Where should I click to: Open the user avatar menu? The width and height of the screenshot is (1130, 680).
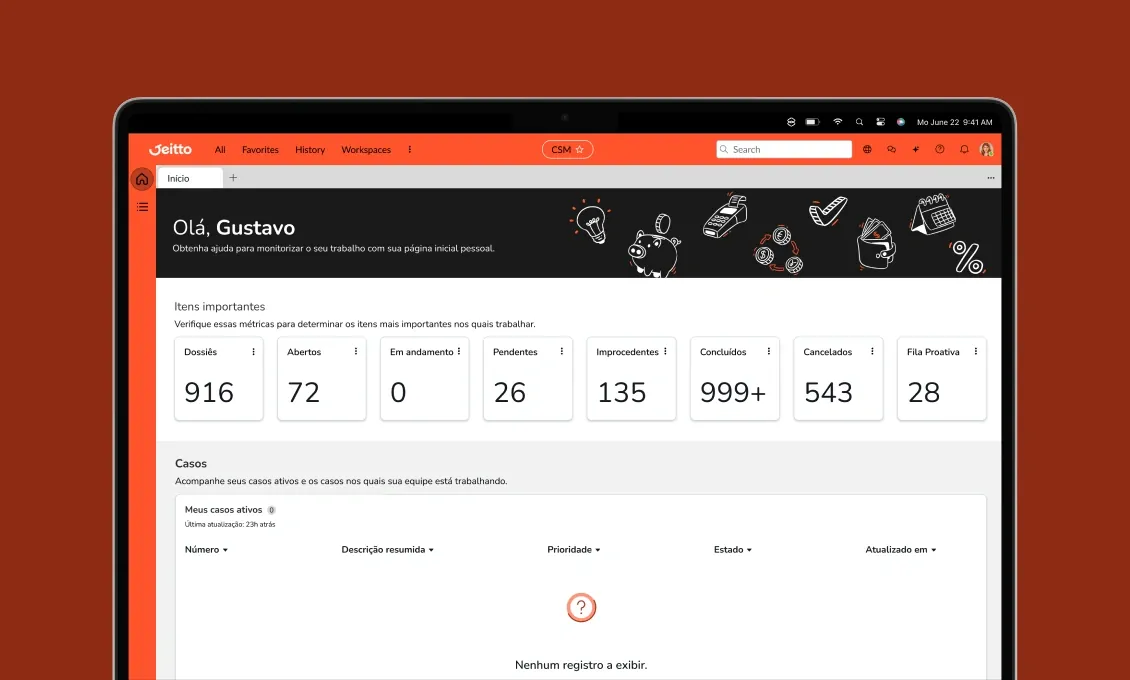click(x=987, y=149)
